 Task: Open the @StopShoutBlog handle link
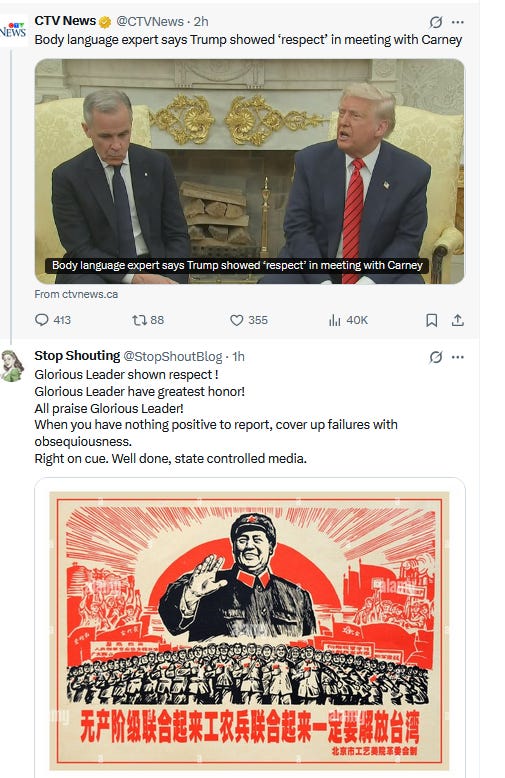172,356
